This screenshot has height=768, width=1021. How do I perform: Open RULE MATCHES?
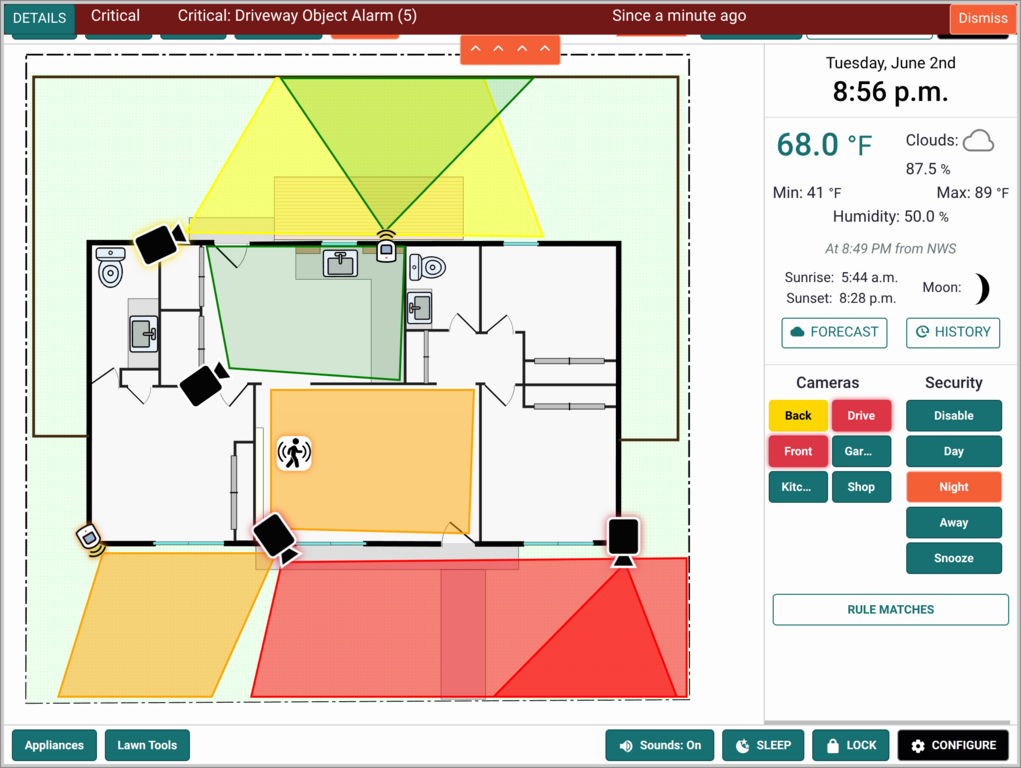tap(890, 610)
